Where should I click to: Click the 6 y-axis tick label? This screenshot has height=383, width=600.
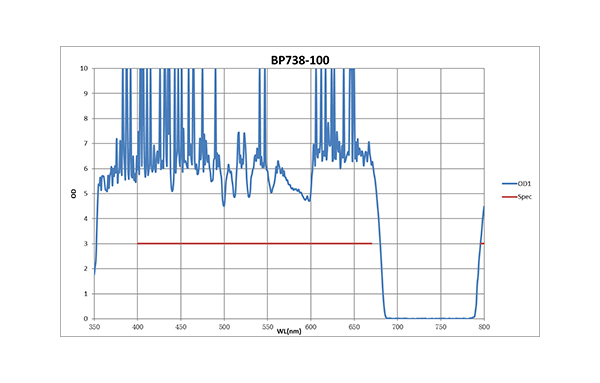(86, 169)
